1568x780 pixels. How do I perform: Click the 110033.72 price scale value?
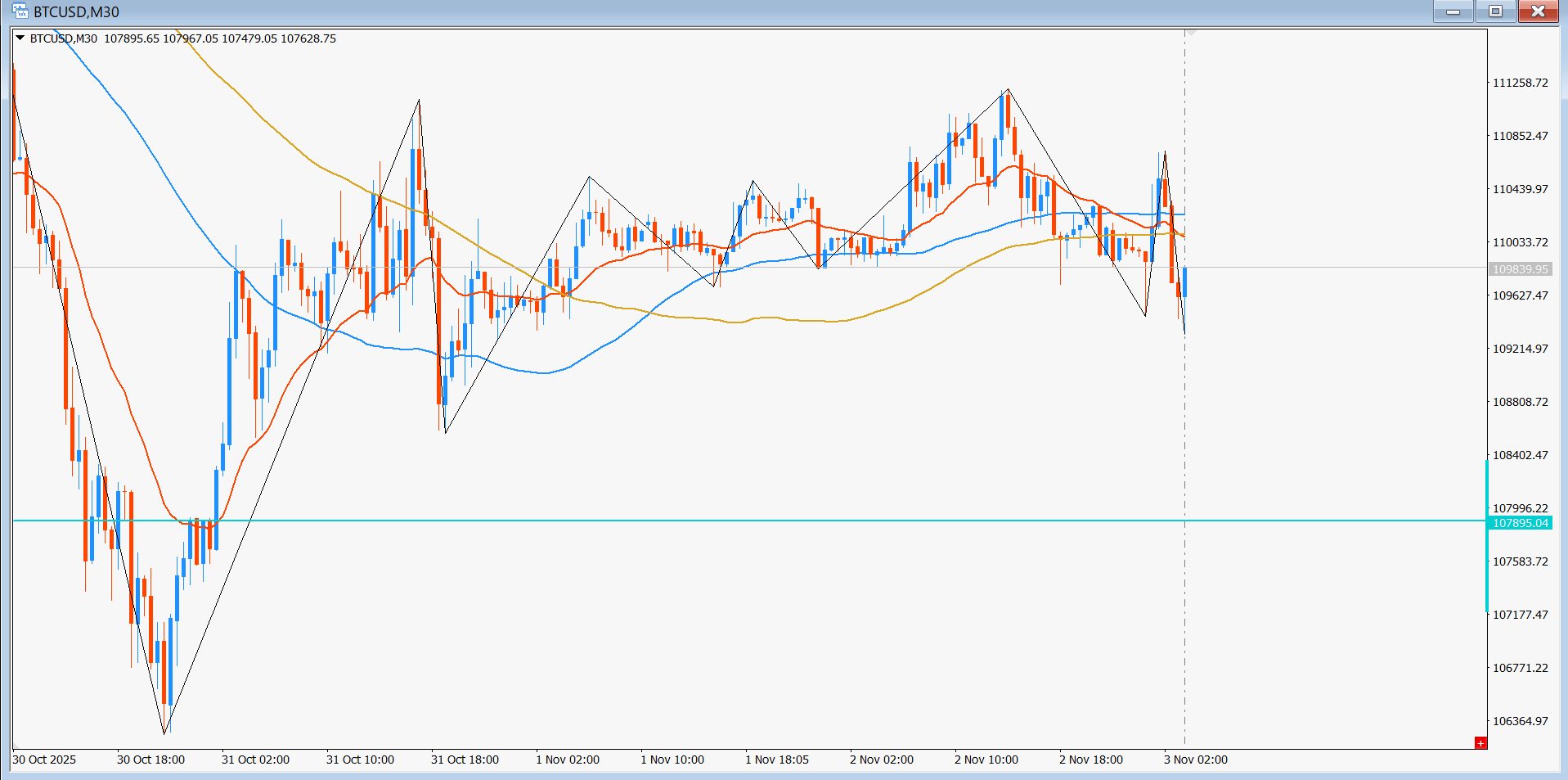click(1520, 242)
